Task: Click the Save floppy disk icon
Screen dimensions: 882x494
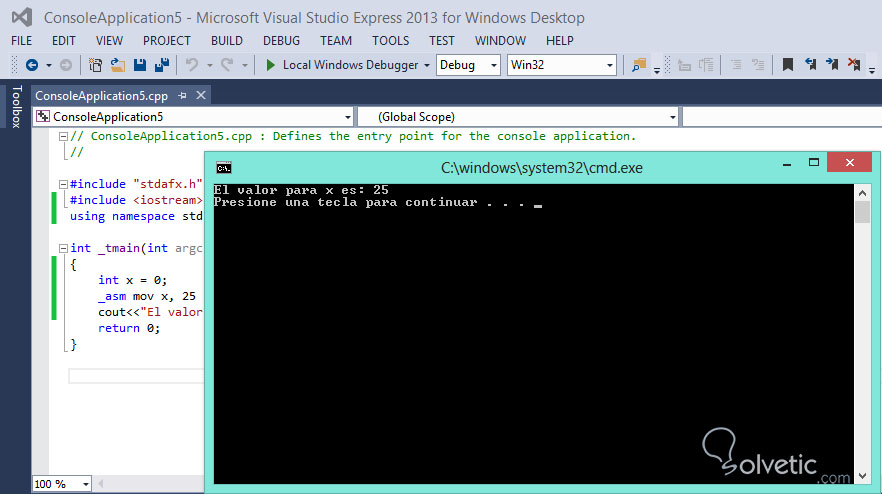Action: point(140,65)
